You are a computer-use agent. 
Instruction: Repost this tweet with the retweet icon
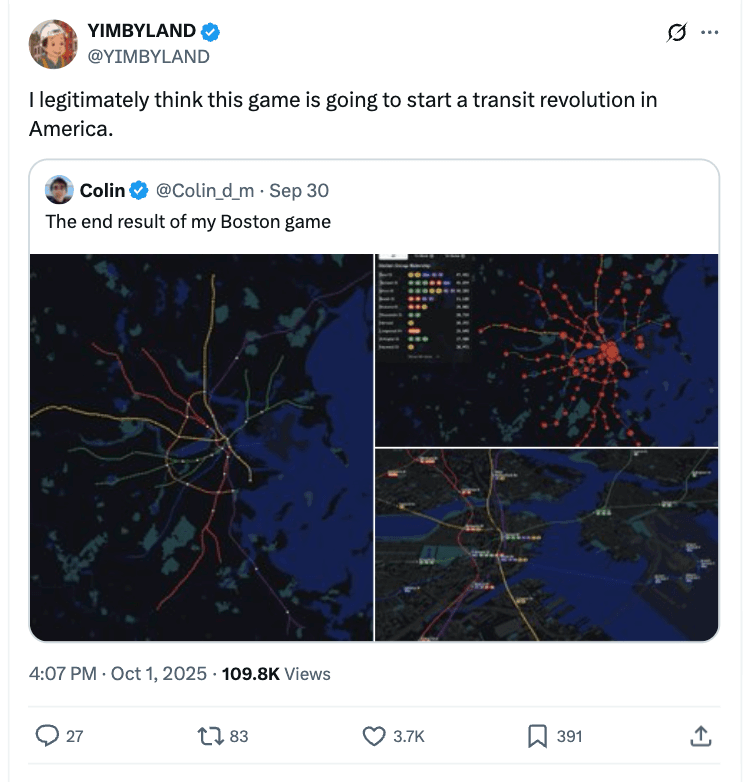(212, 736)
